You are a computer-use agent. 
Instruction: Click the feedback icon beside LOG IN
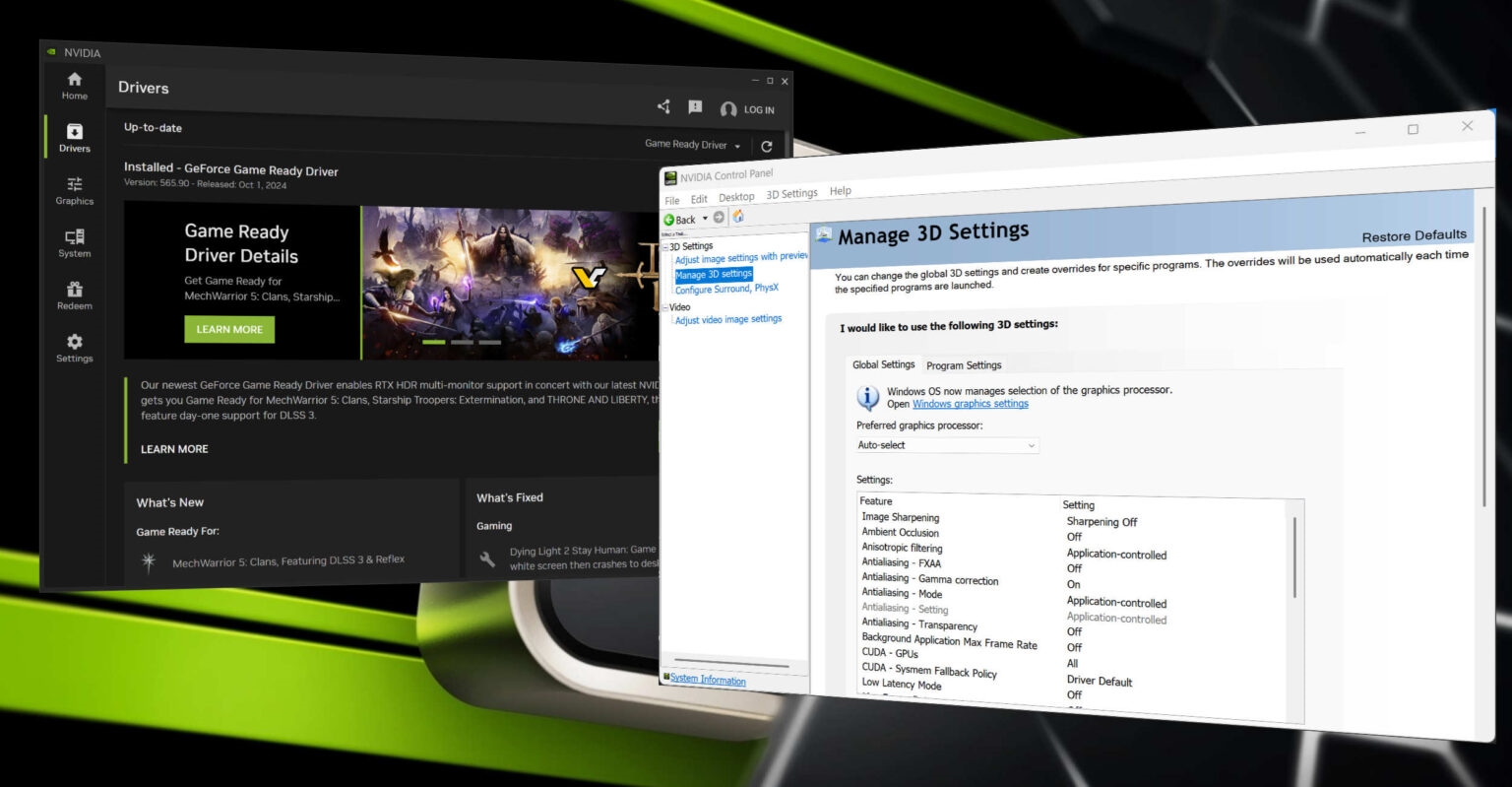[695, 107]
